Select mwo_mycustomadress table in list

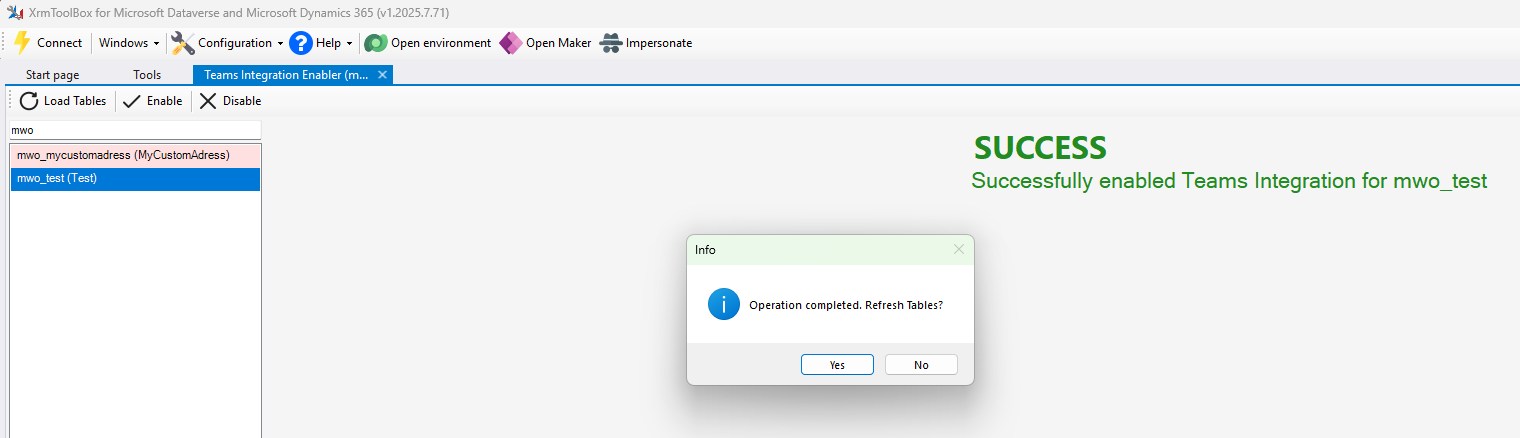[135, 156]
